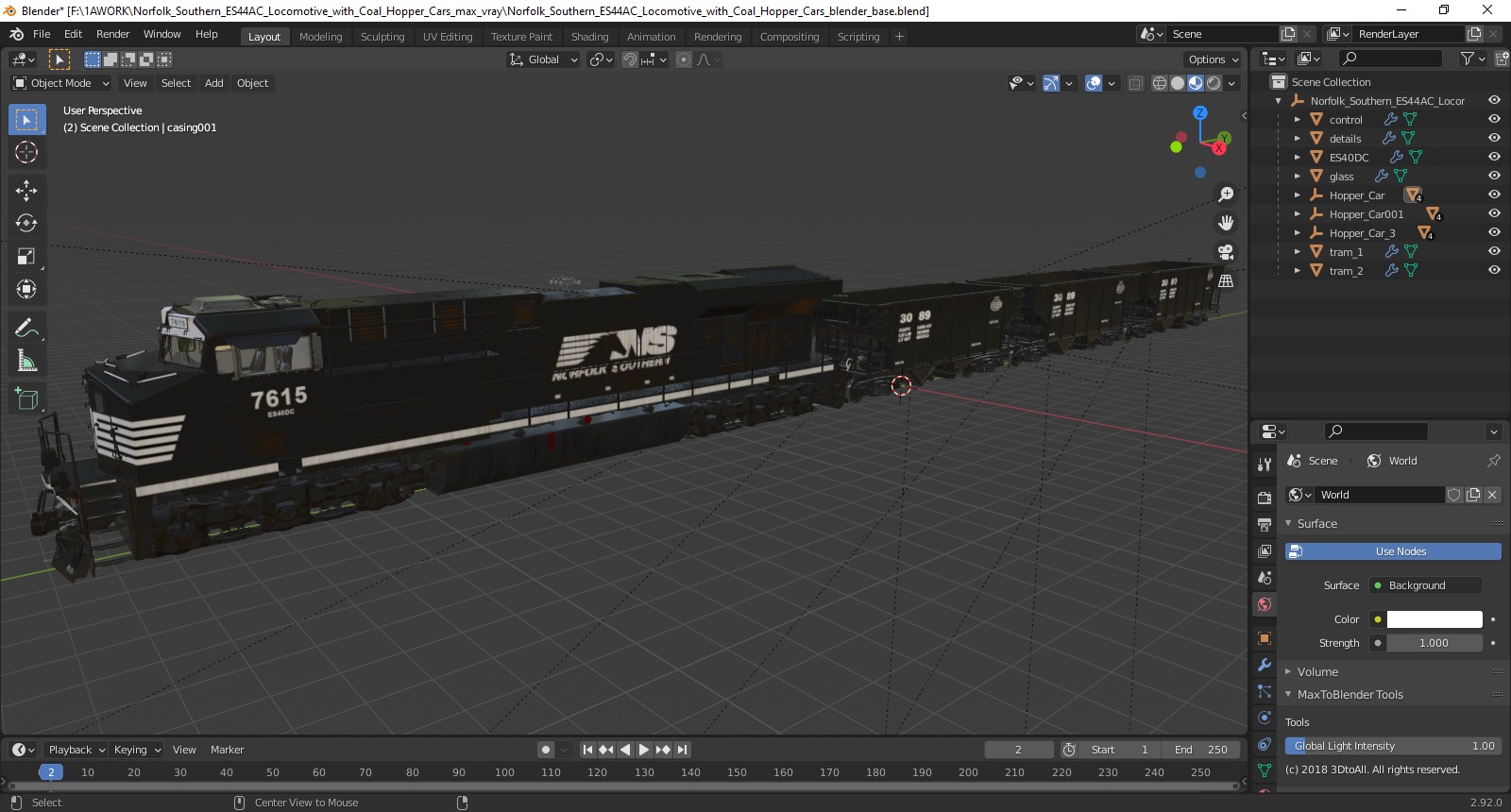Hide the glass object
Image resolution: width=1511 pixels, height=812 pixels.
click(1494, 176)
